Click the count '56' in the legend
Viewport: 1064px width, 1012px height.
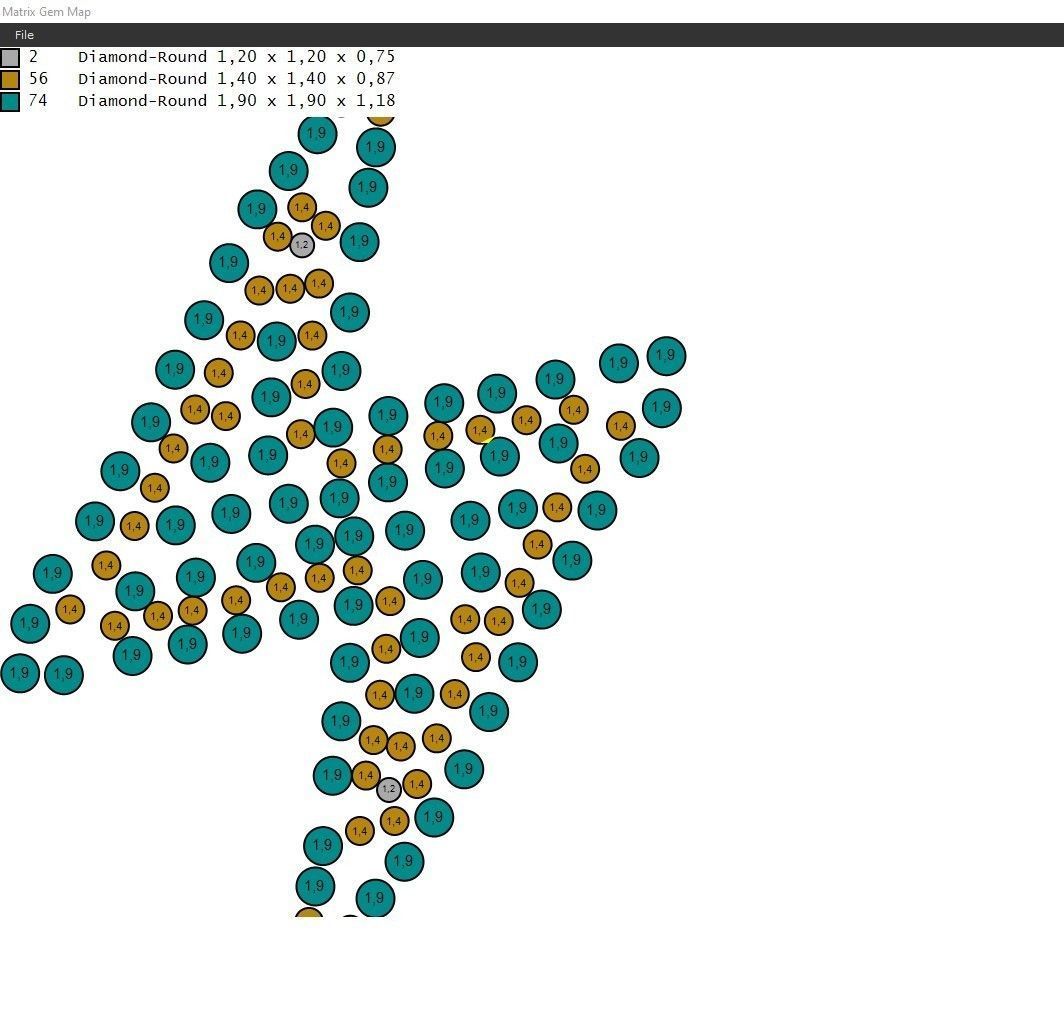[38, 79]
